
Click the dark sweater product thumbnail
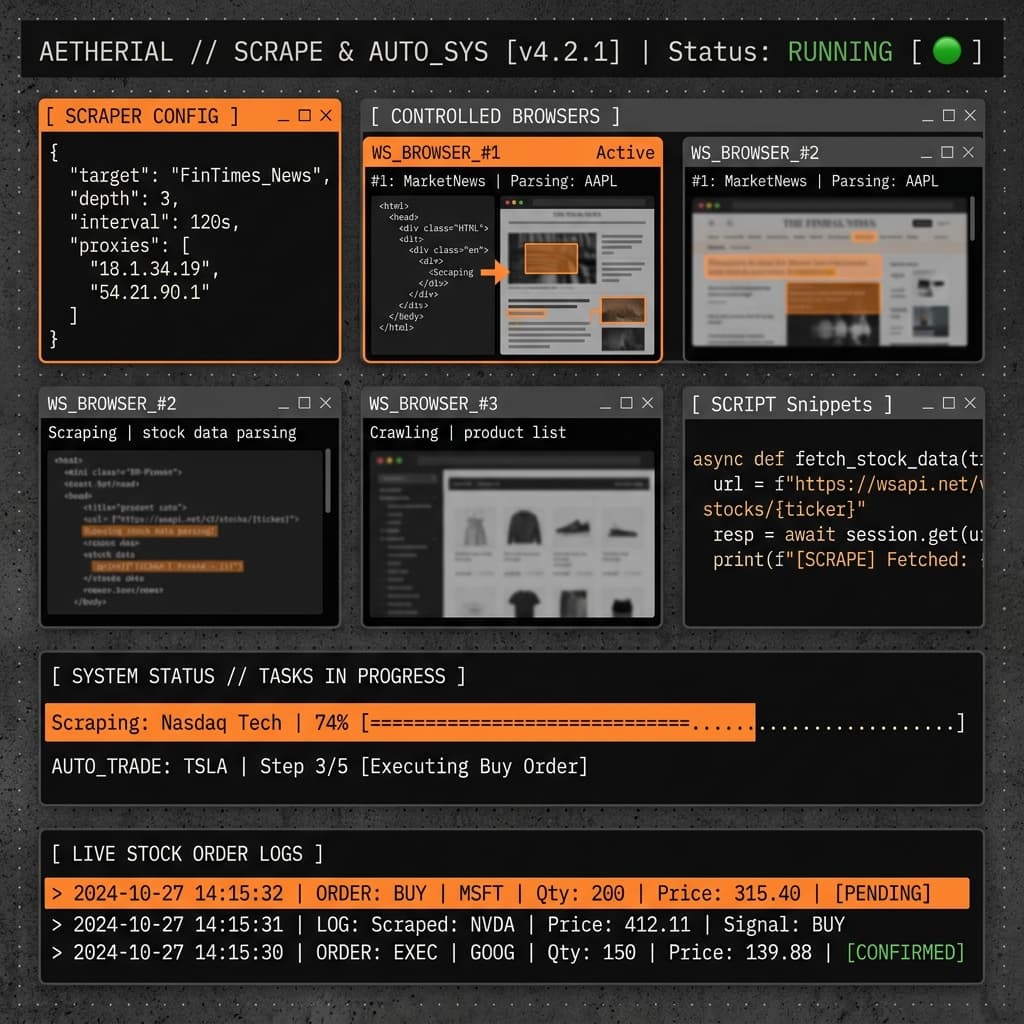(x=524, y=528)
